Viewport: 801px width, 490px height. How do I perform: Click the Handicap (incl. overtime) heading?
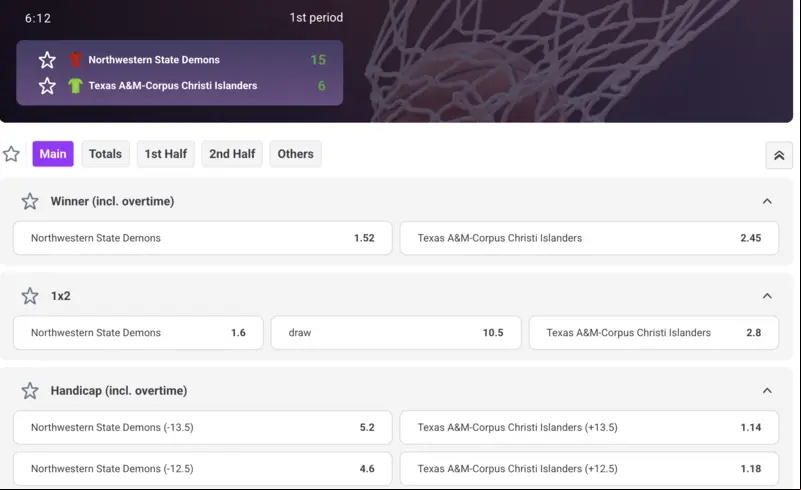(x=119, y=391)
